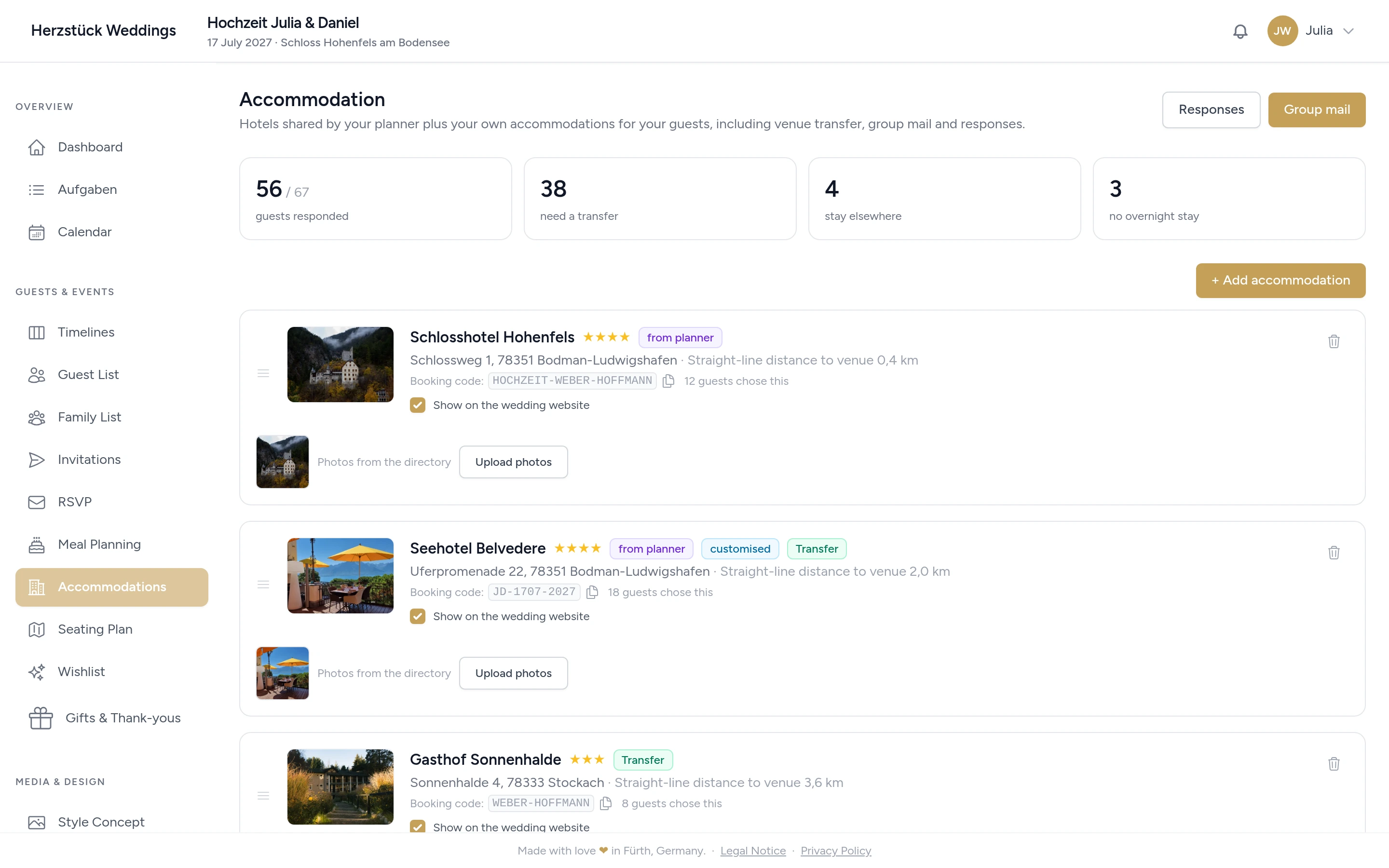Viewport: 1389px width, 868px height.
Task: Untick website visibility for Seehotel Belvedere
Action: click(418, 617)
